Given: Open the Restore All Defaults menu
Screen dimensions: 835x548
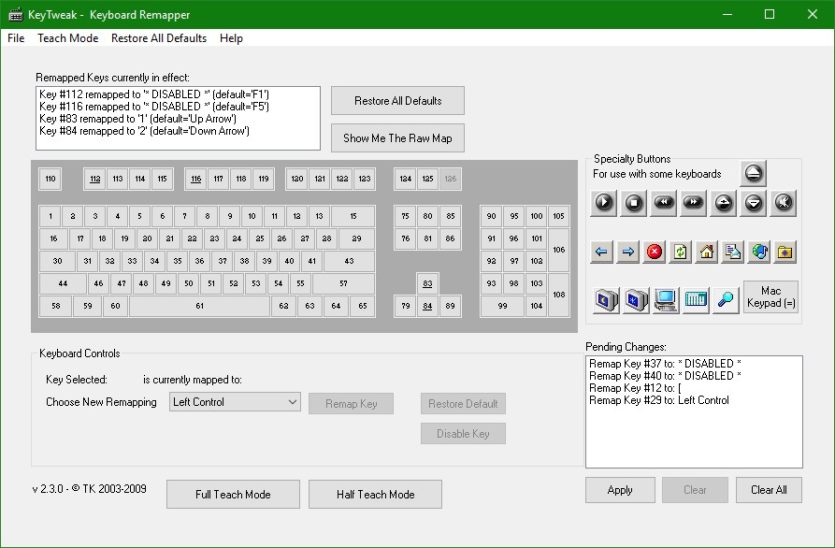Looking at the screenshot, I should coord(159,38).
